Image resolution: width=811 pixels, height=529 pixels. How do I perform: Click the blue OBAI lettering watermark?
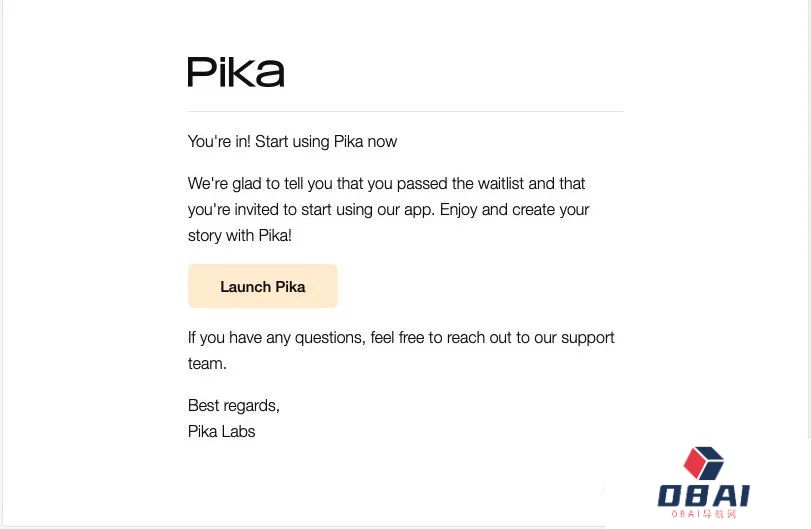click(x=703, y=495)
